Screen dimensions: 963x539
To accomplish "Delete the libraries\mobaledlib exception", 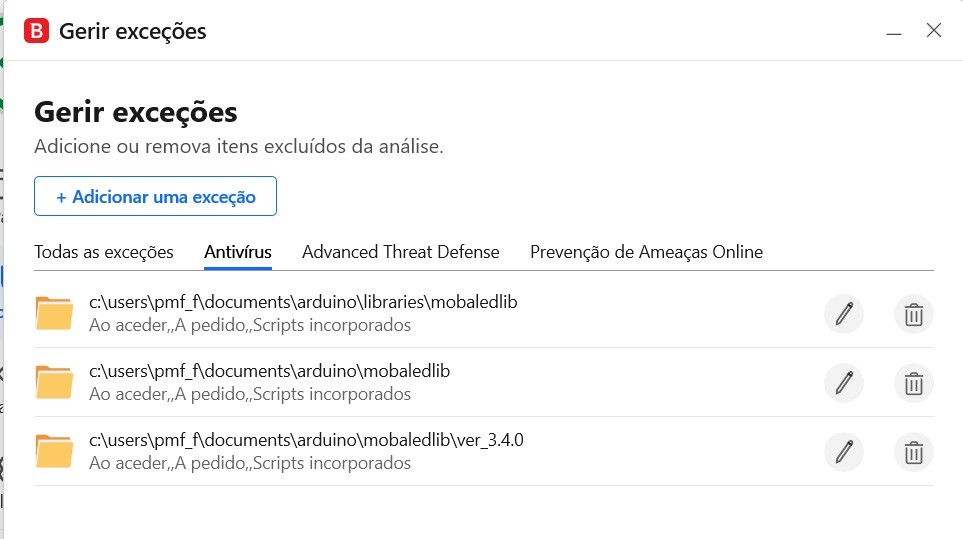I will pyautogui.click(x=913, y=314).
